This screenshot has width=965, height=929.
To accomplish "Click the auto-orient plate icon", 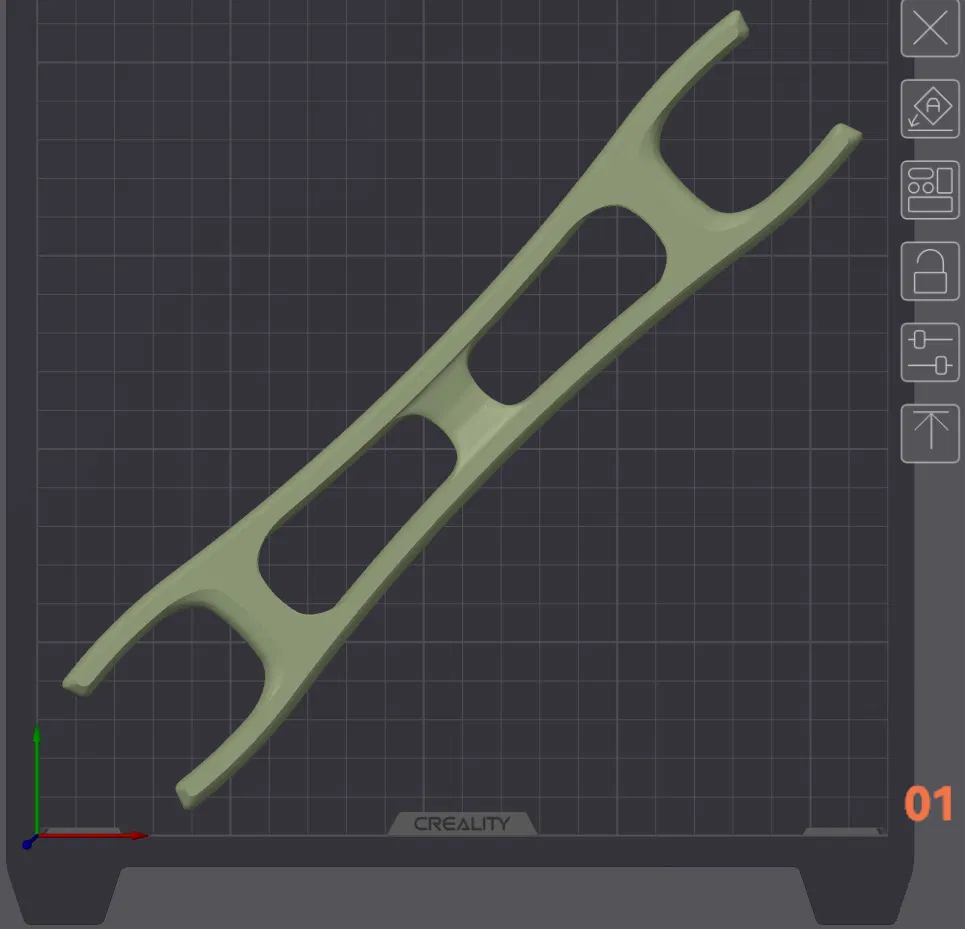I will click(x=930, y=109).
